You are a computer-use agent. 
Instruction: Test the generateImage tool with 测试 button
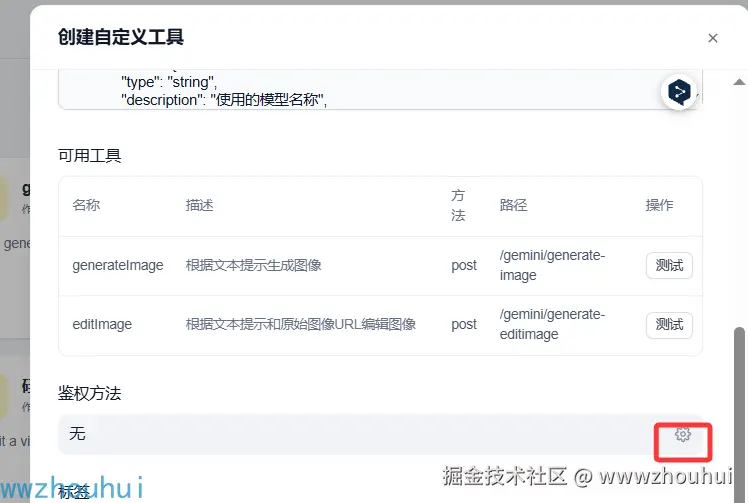(669, 265)
